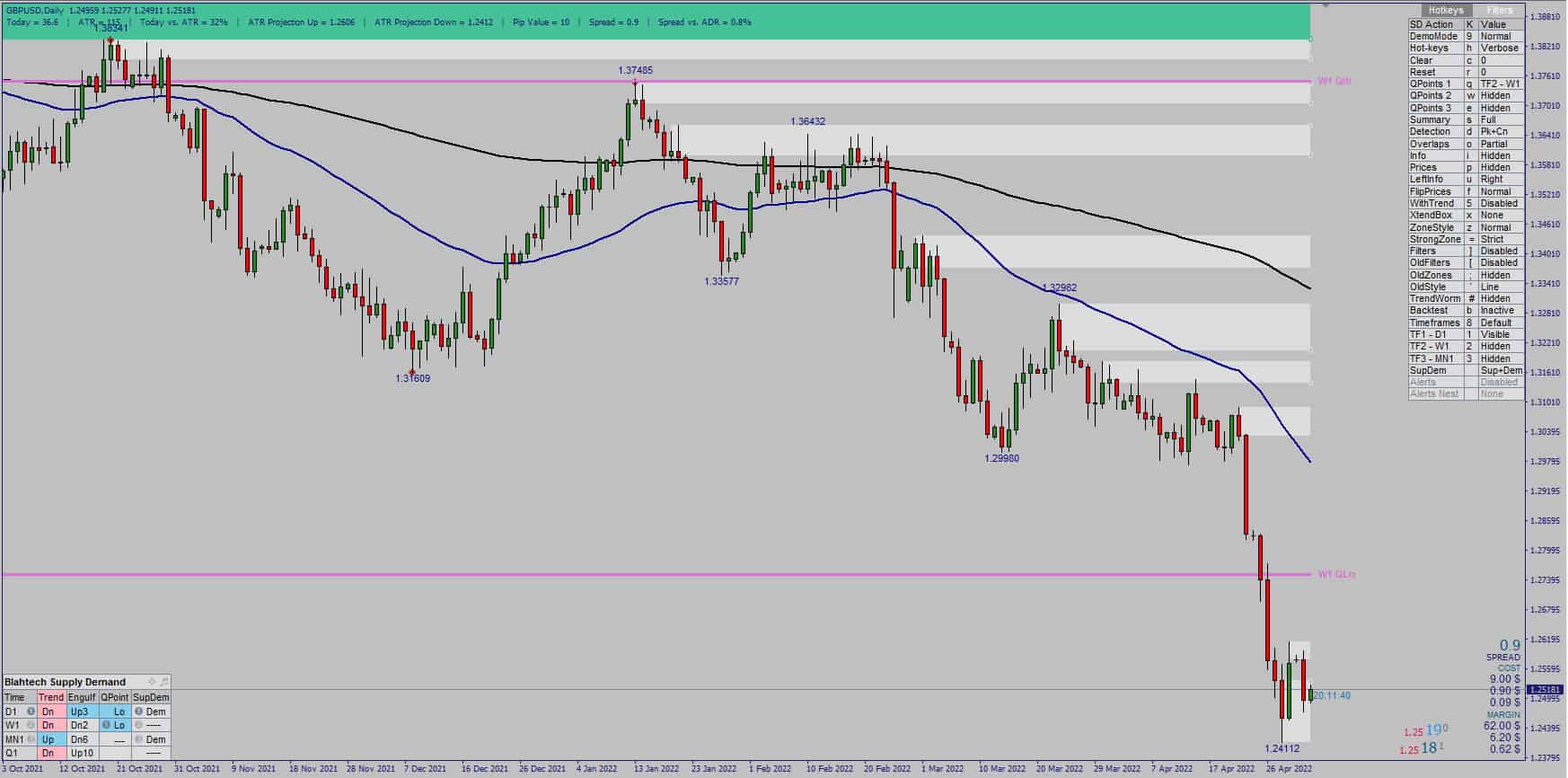Click the 1.36432 swing high label
1568x778 pixels.
coord(807,121)
